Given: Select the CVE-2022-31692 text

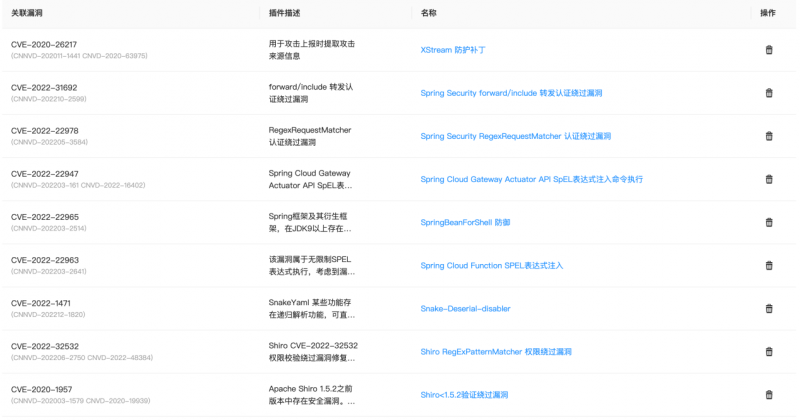Looking at the screenshot, I should tap(44, 88).
